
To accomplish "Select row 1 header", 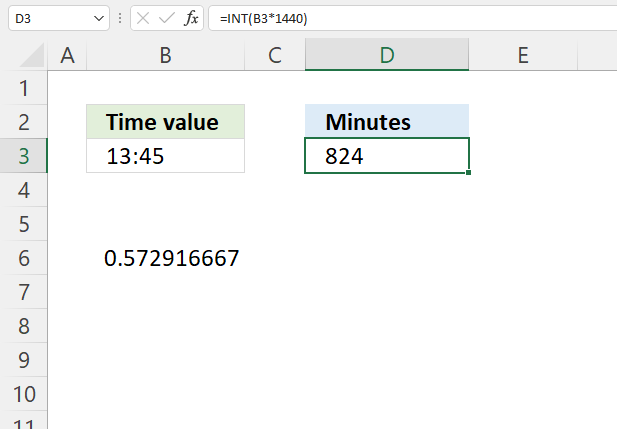I will pos(24,88).
